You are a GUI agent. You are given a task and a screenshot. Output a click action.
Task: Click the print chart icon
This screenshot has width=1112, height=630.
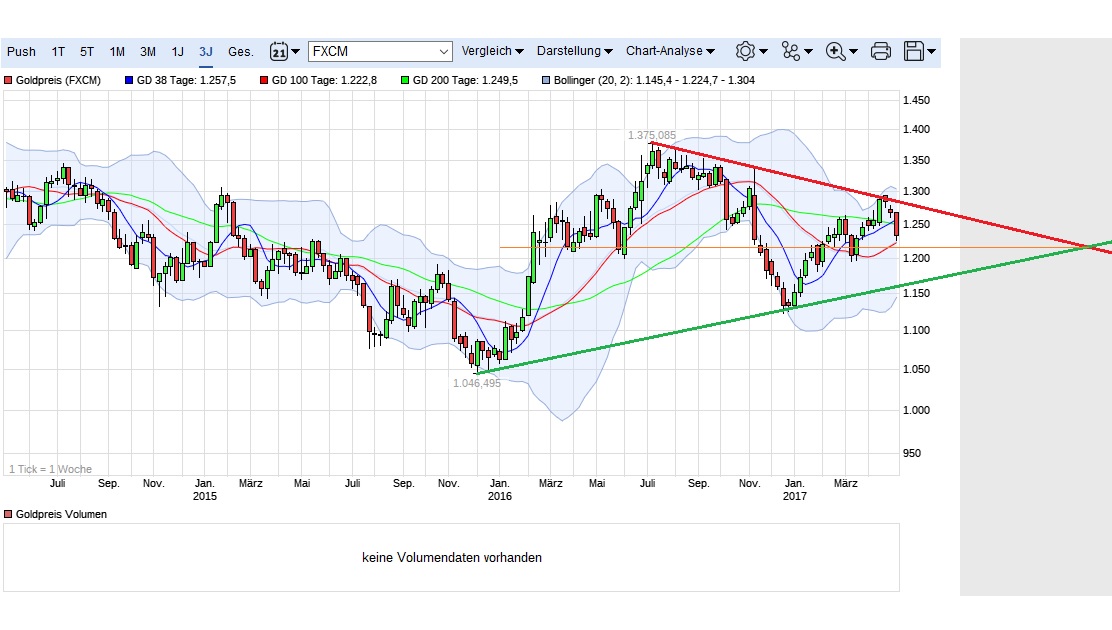(881, 51)
